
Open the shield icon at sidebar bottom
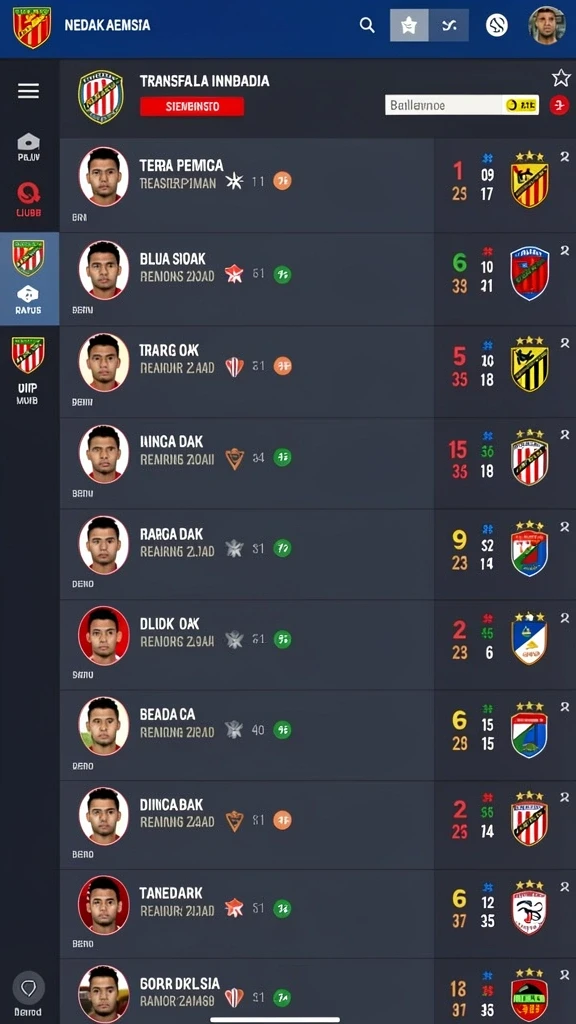tap(29, 987)
